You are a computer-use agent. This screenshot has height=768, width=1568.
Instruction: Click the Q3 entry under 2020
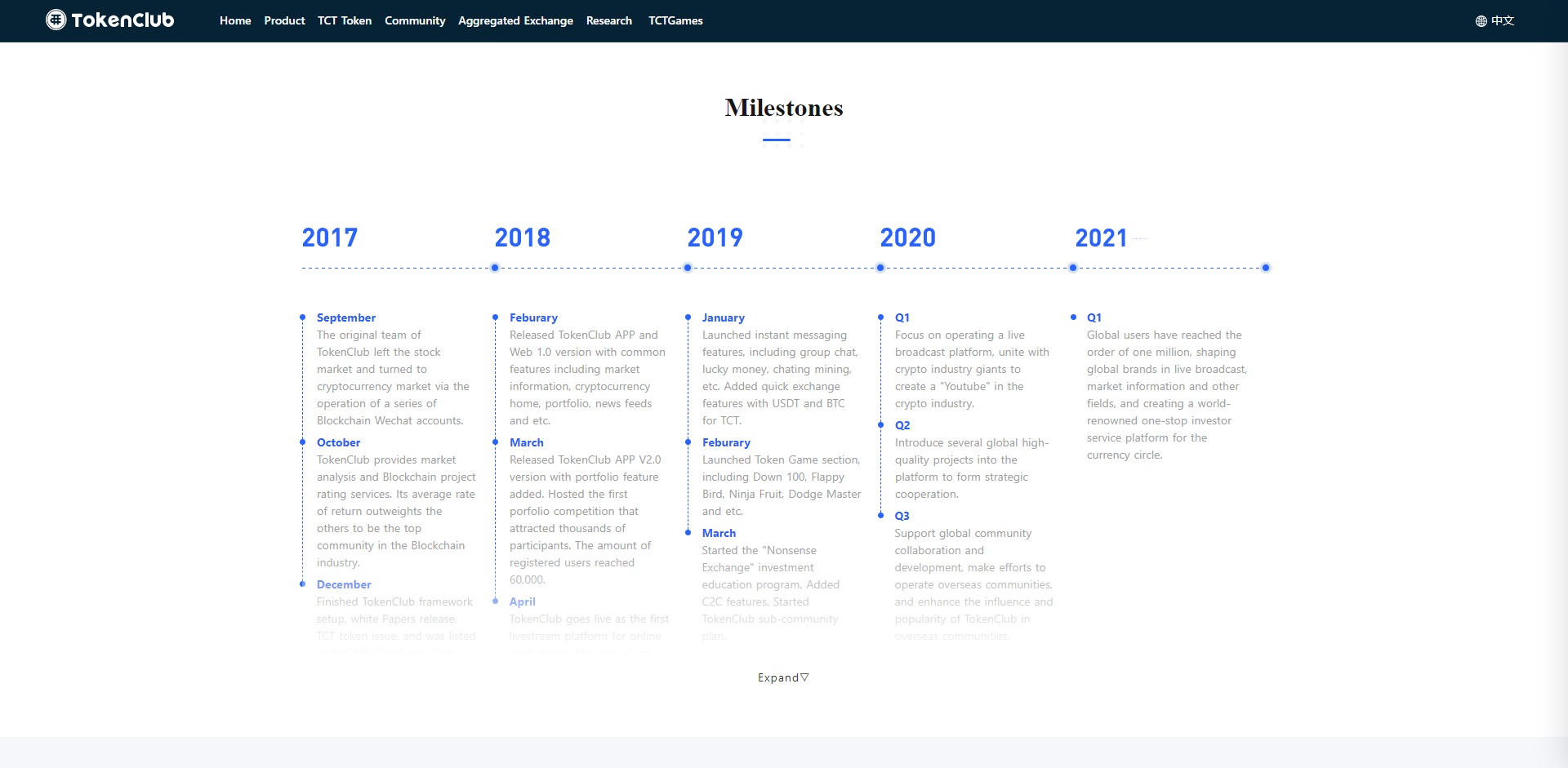click(x=902, y=516)
